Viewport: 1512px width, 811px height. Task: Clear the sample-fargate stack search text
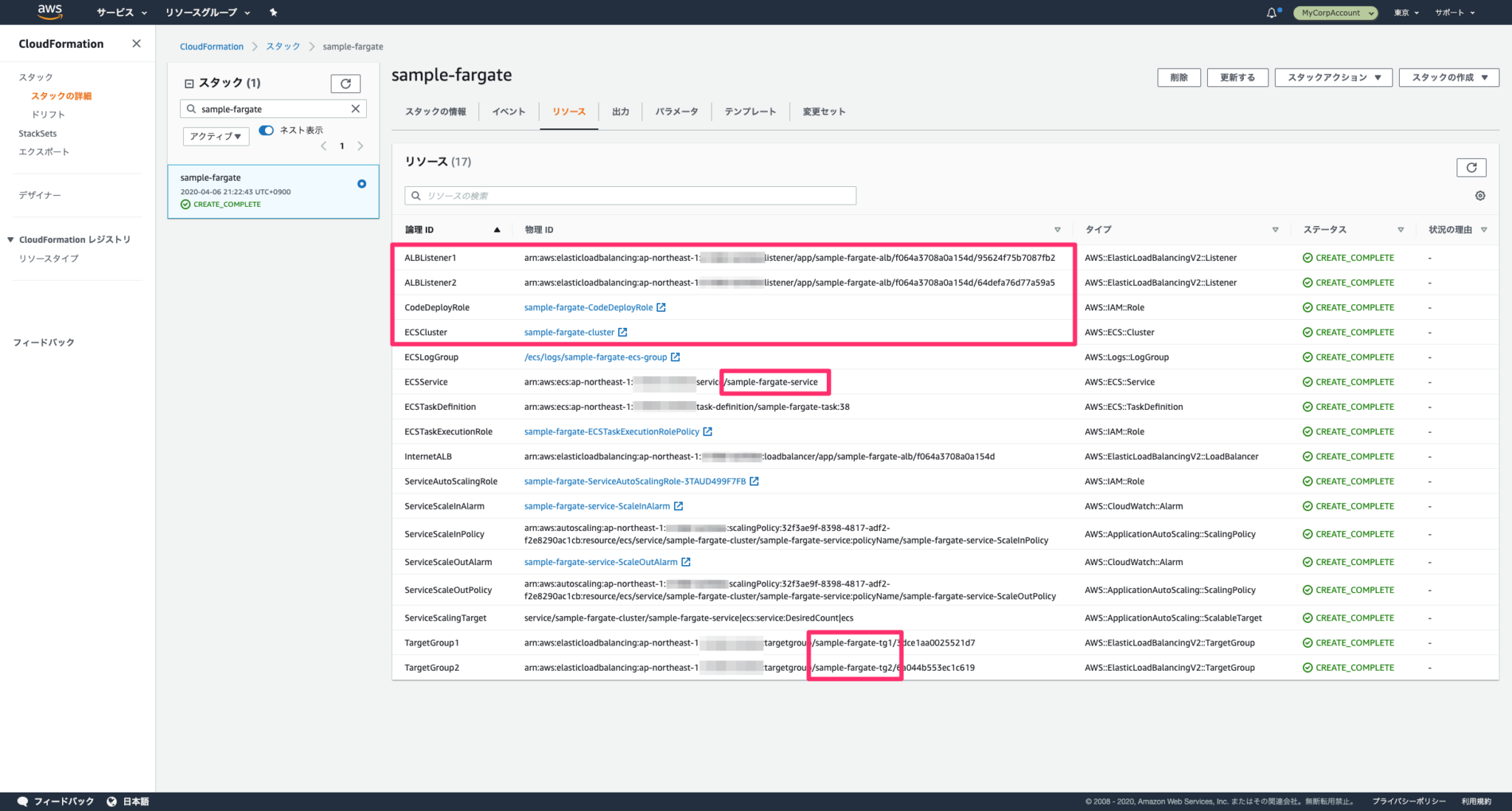[356, 109]
